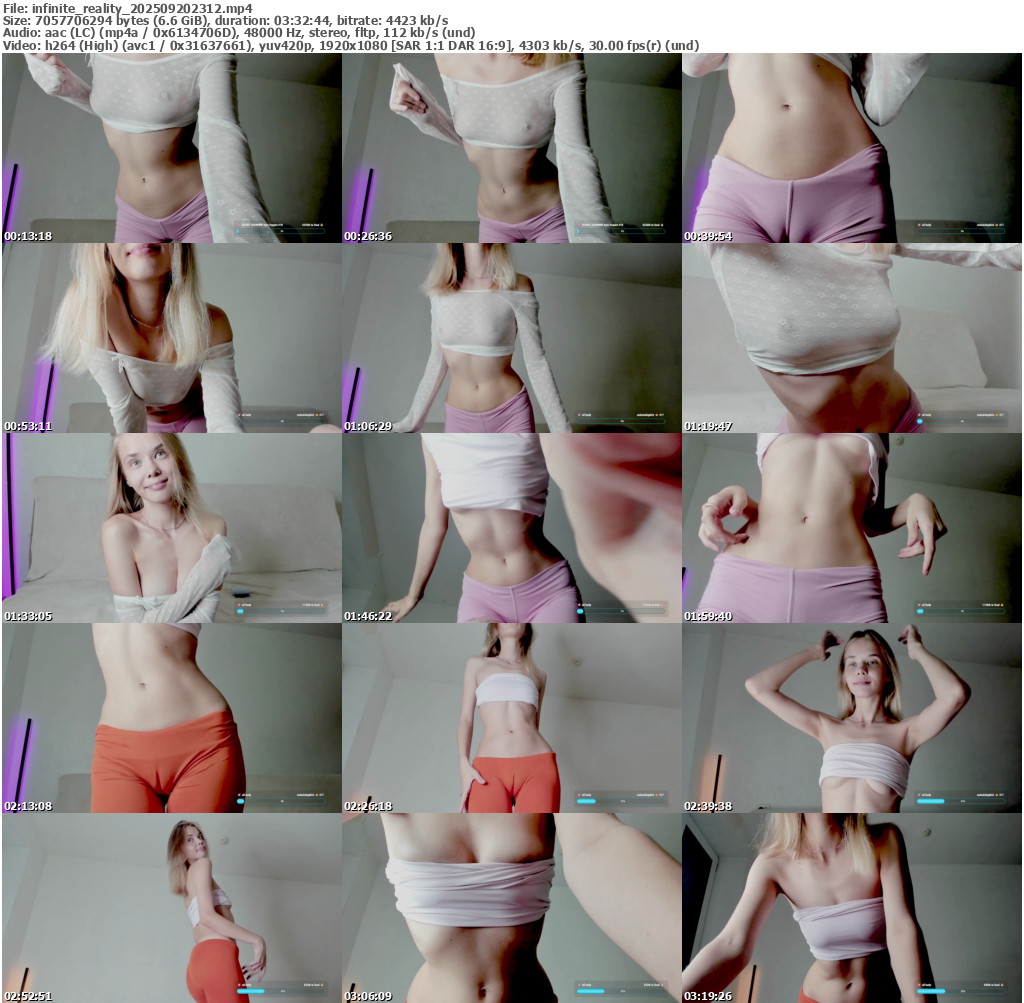
Task: Click the thumbnail at 00:39:54
Action: pyautogui.click(x=852, y=148)
